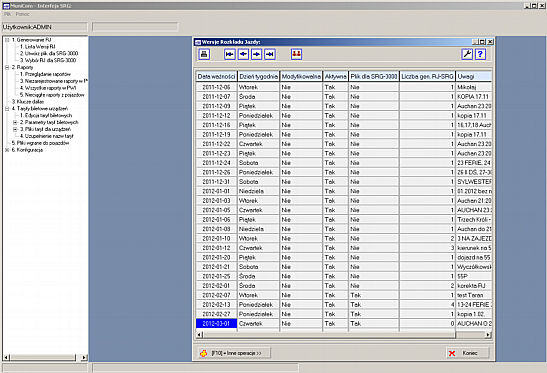Click 'test Toran' remark cell
This screenshot has width=547, height=373.
click(x=474, y=295)
